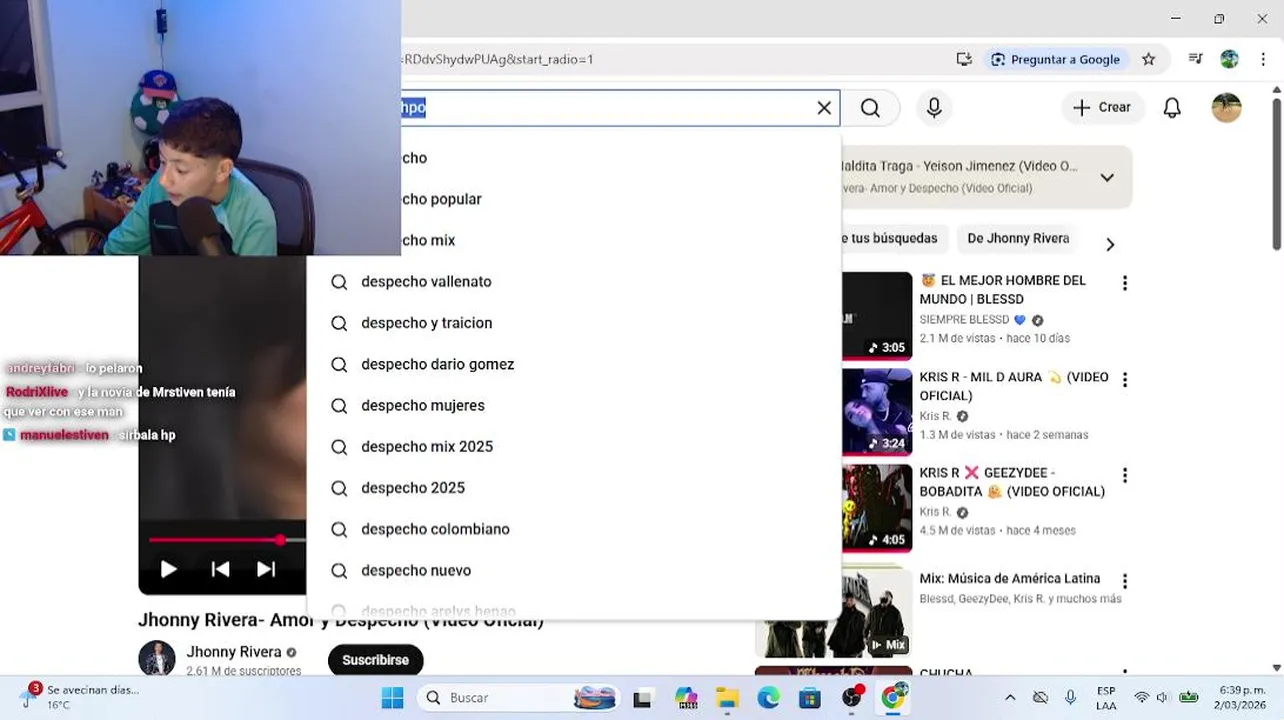Choose suggestion 'despecho dario gomez'
Screen dimensions: 1284x720
[x=573, y=364]
